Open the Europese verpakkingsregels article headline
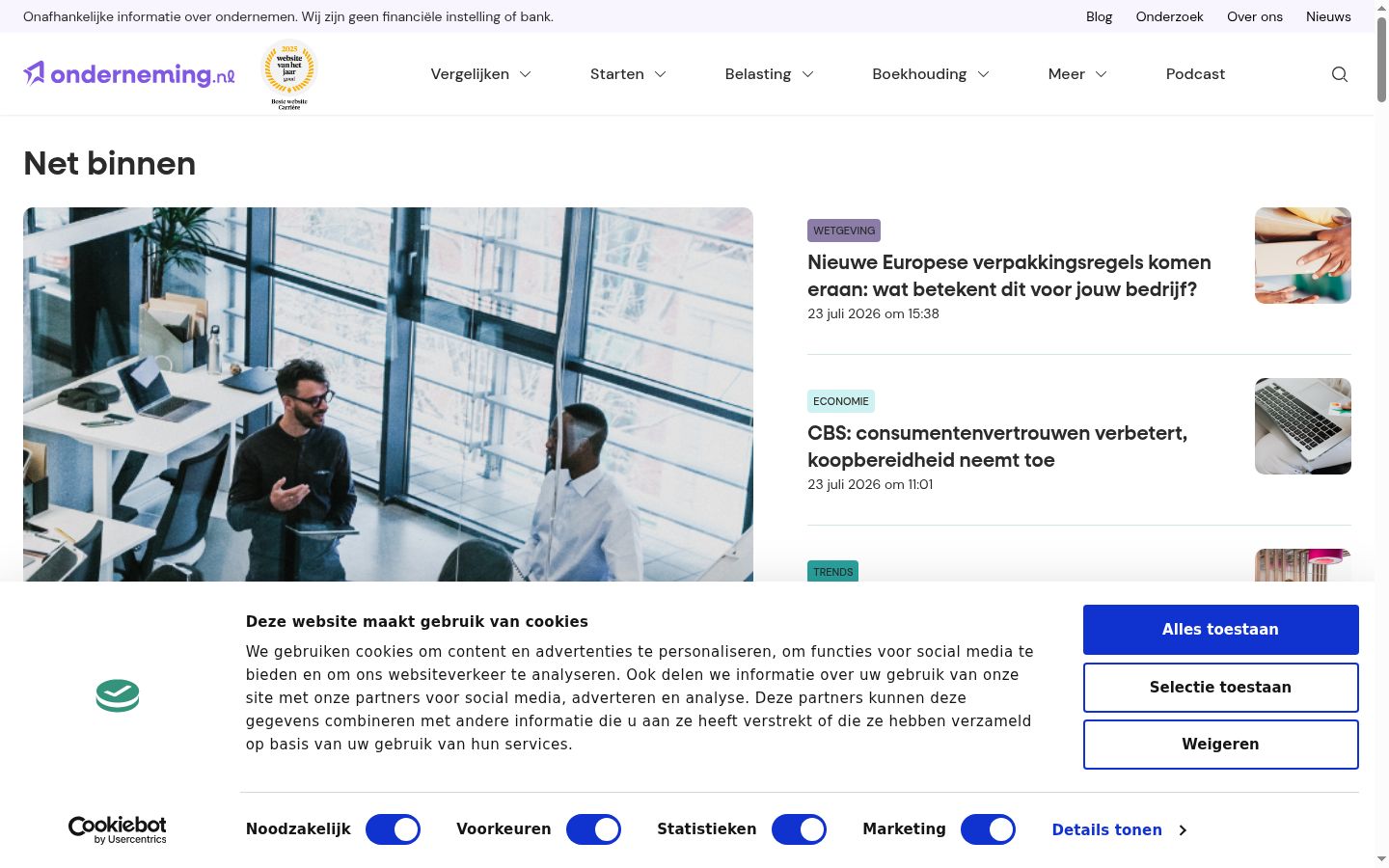This screenshot has height=868, width=1389. pyautogui.click(x=1009, y=276)
